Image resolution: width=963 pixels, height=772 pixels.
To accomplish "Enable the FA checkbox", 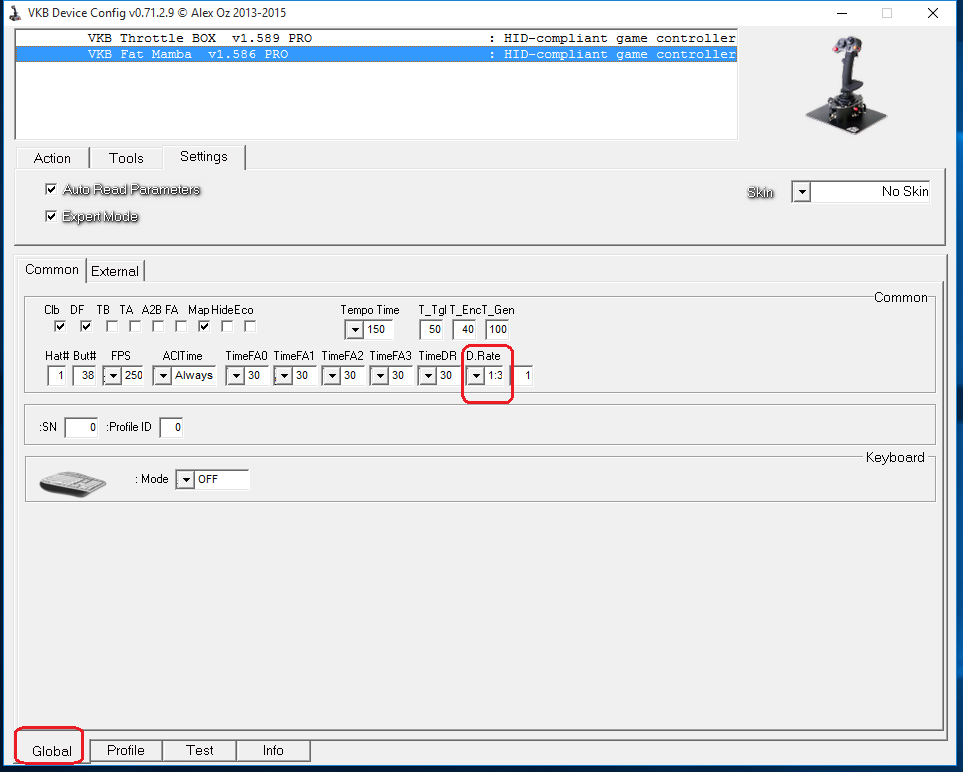I will (181, 326).
